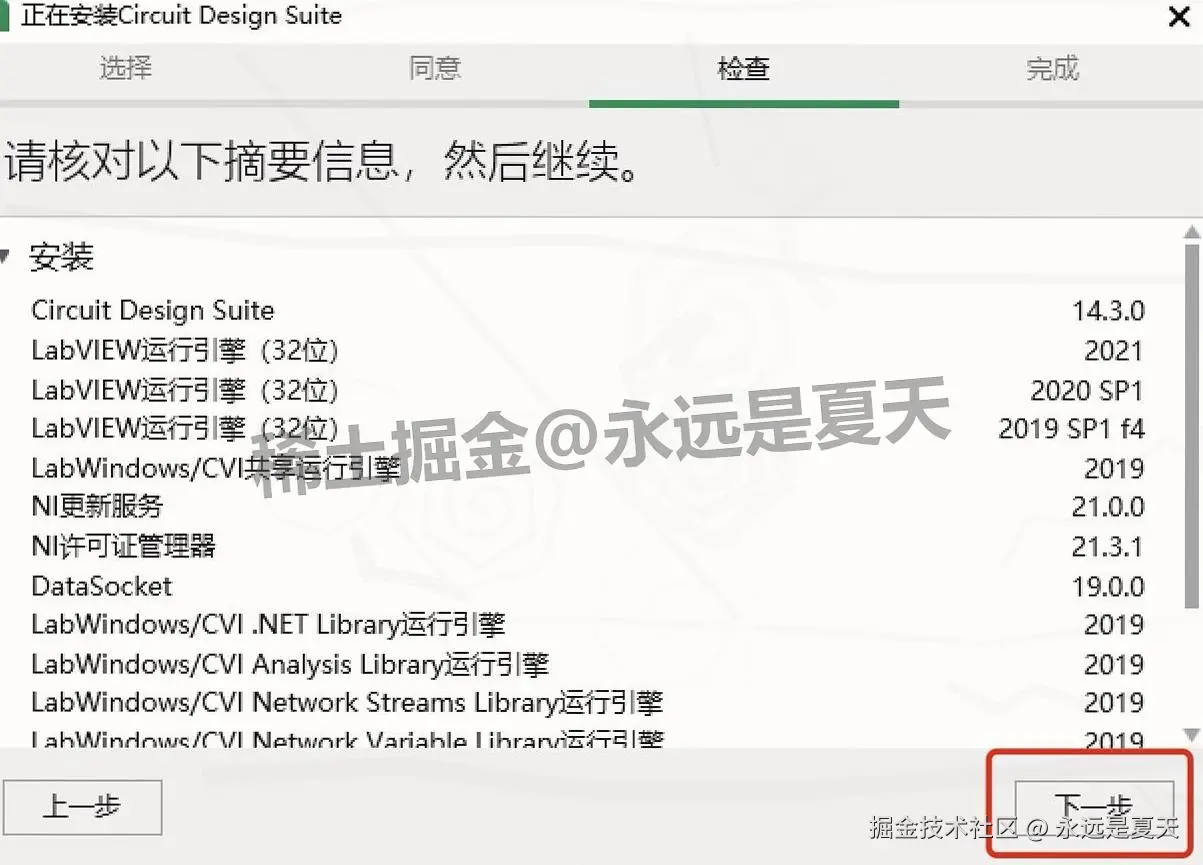Image resolution: width=1203 pixels, height=865 pixels.
Task: Click the version value 21.0.0
Action: (x=1108, y=508)
